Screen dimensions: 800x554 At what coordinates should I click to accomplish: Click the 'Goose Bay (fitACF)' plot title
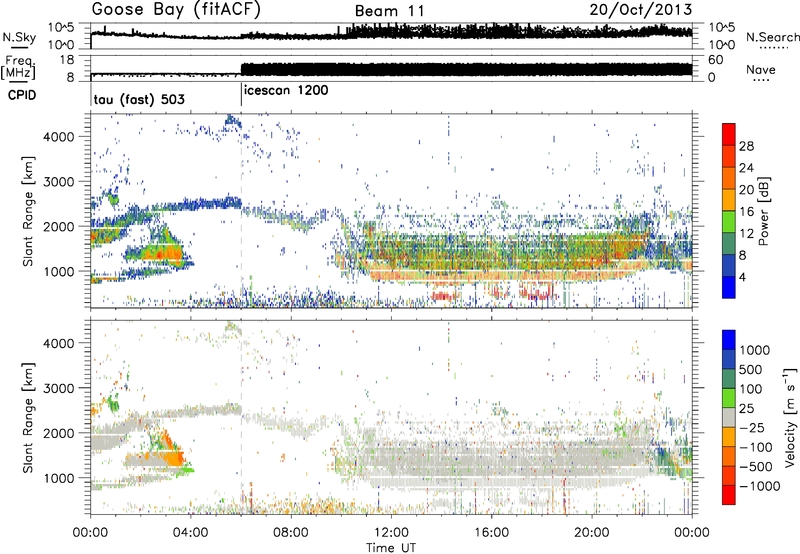point(176,9)
